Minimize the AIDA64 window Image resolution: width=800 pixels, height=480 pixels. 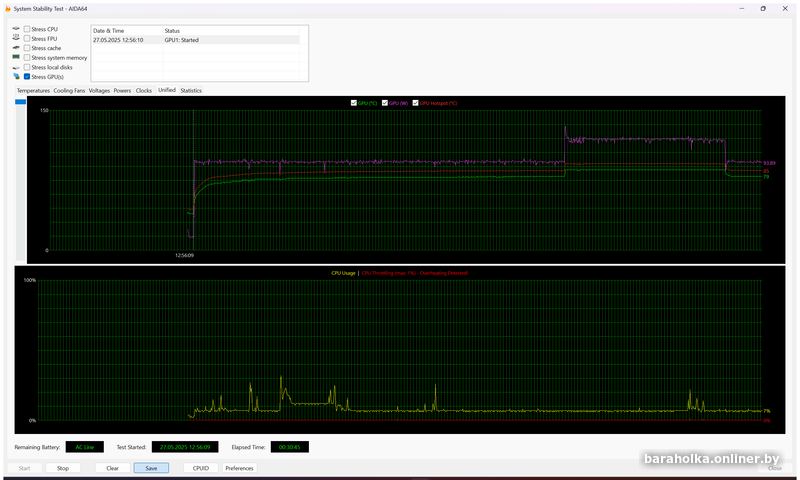(742, 9)
